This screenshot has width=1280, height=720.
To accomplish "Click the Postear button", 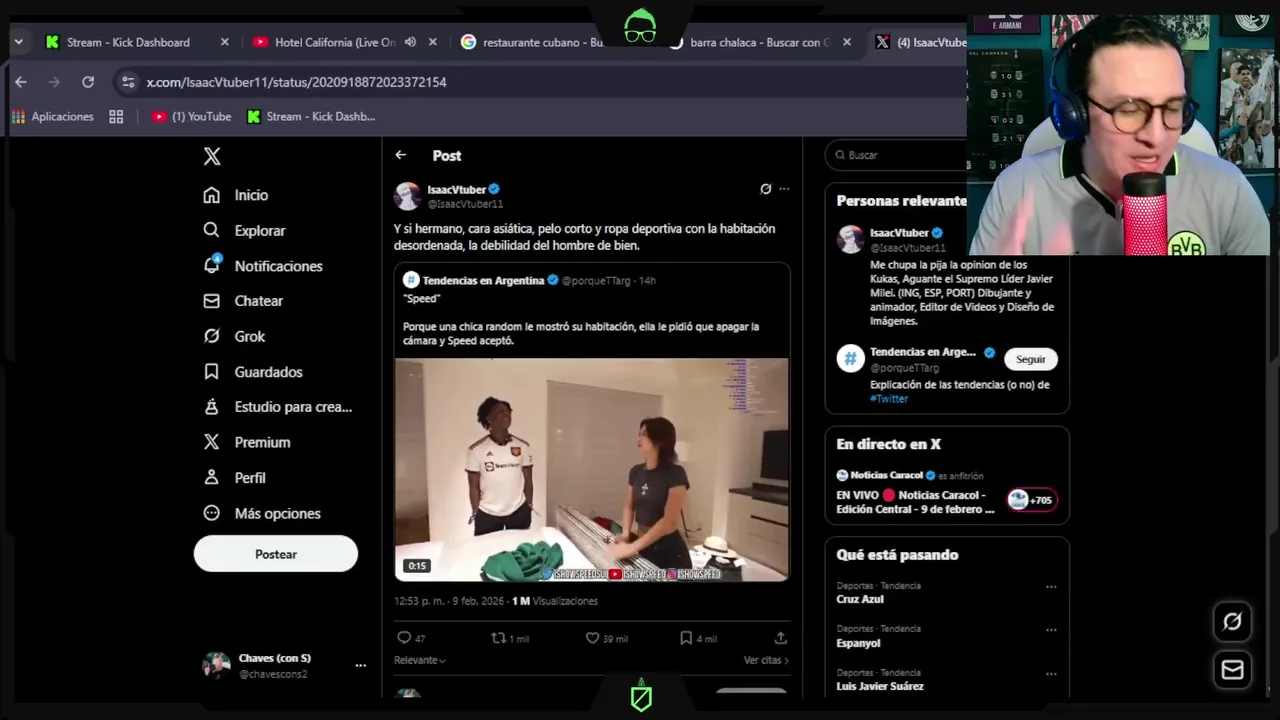I will point(276,554).
